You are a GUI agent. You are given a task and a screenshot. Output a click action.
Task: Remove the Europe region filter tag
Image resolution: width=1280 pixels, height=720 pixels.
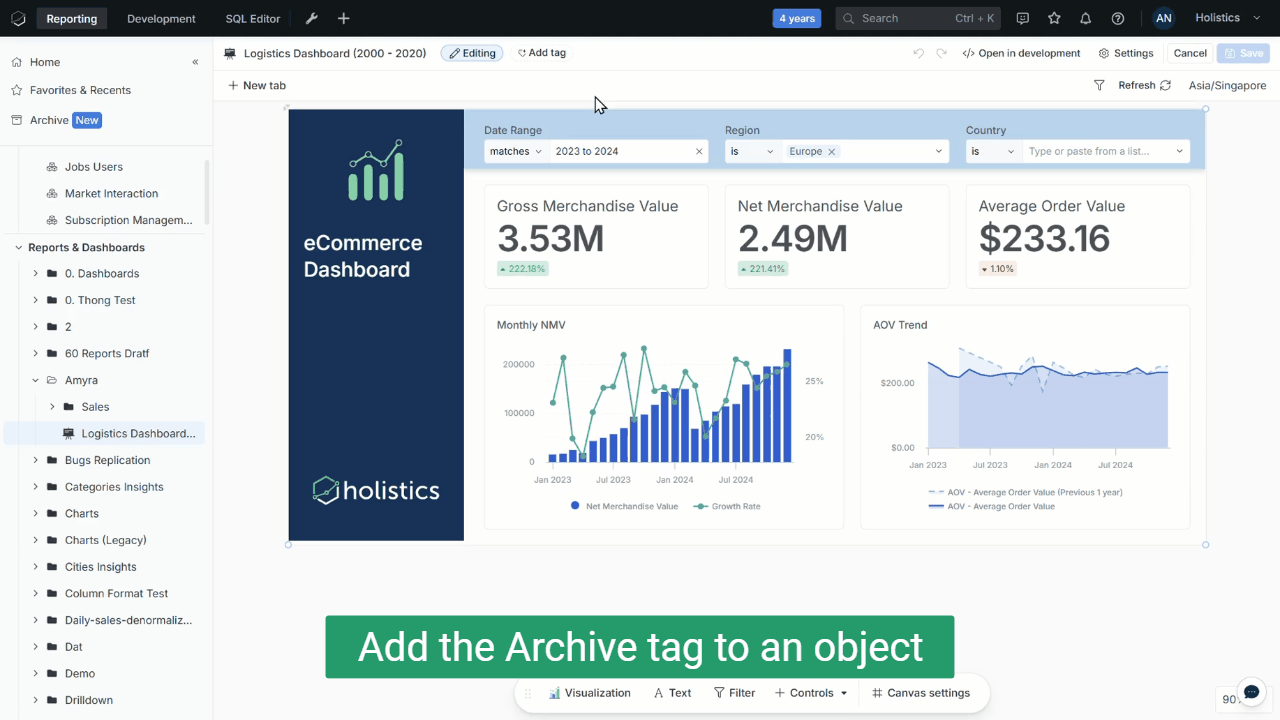[831, 152]
